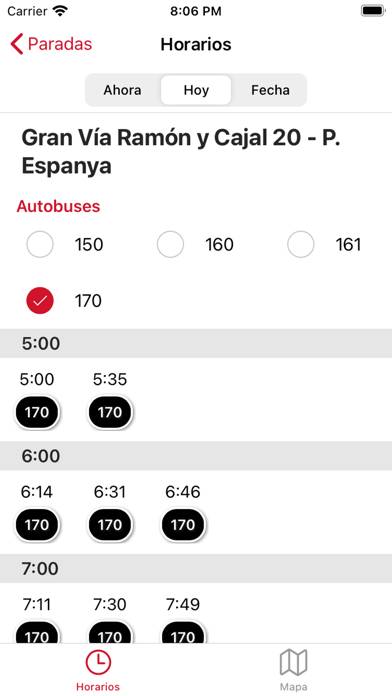This screenshot has width=392, height=696.
Task: Tap the 170 badge under 6:14
Action: point(37,525)
